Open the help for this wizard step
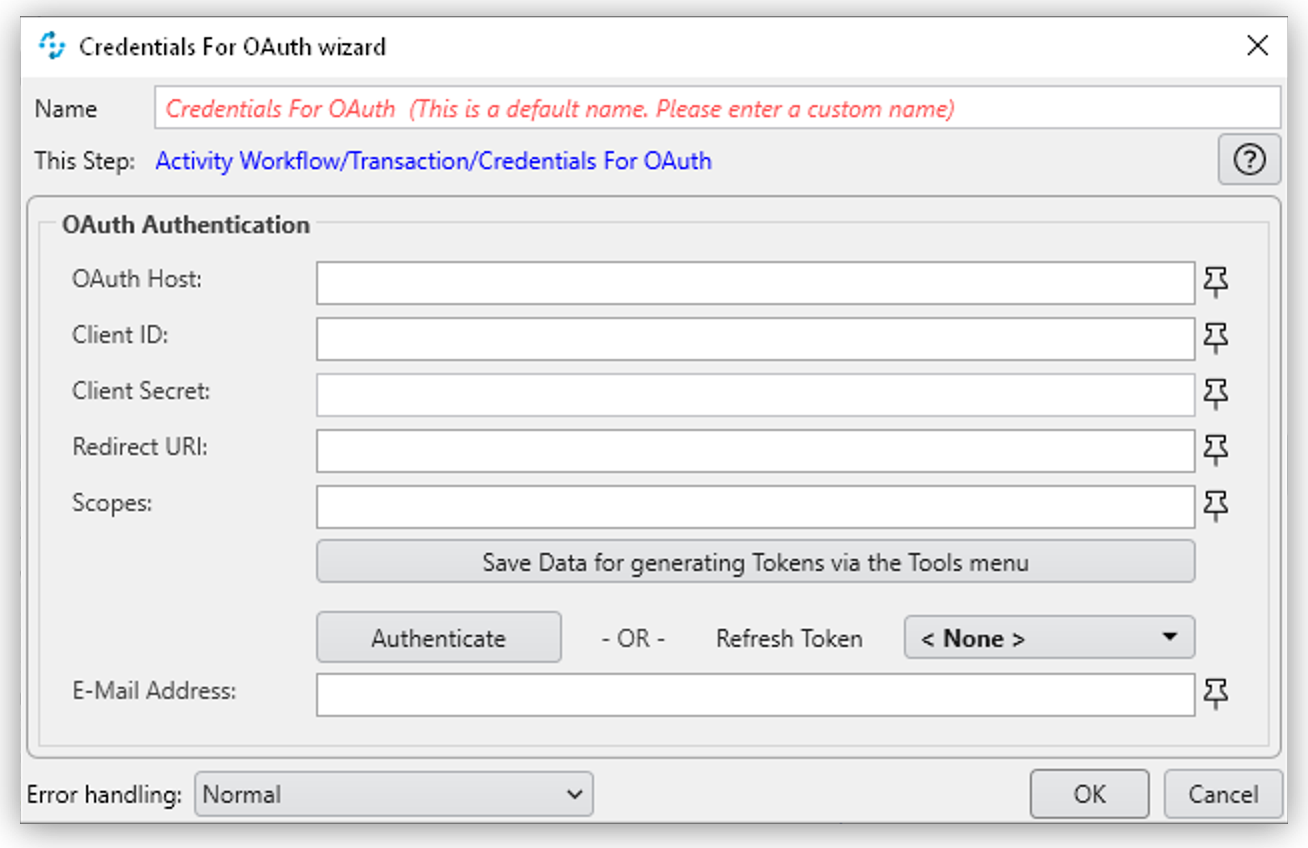The image size is (1308, 848). pos(1249,160)
